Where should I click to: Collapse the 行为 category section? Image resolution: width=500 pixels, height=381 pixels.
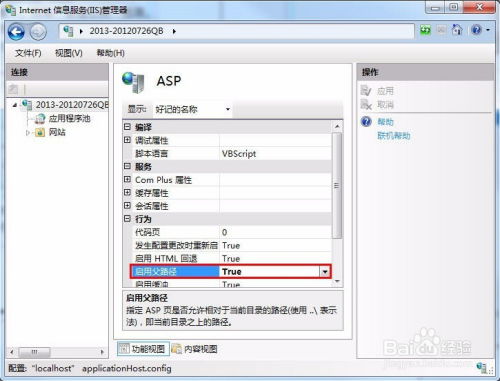[x=127, y=219]
